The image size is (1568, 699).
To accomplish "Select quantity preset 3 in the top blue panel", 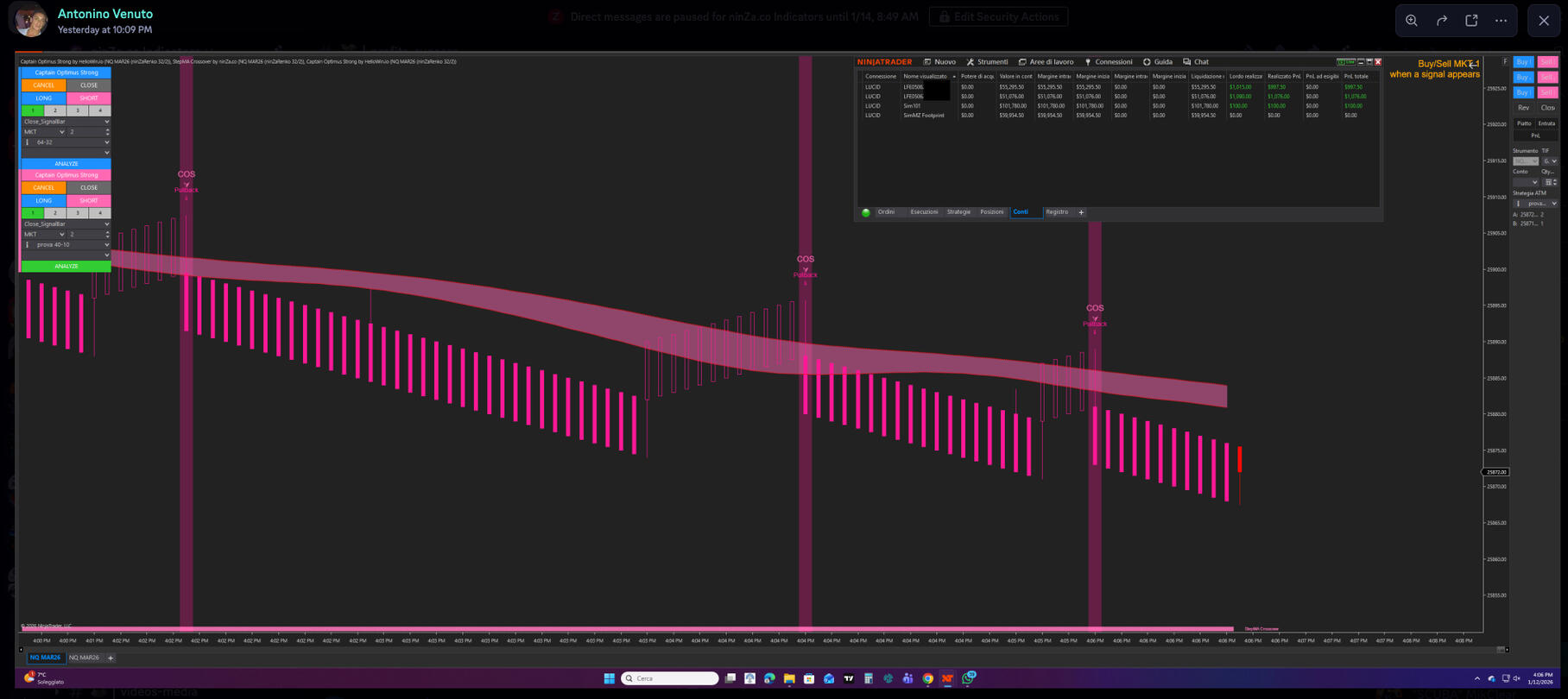I will (78, 110).
